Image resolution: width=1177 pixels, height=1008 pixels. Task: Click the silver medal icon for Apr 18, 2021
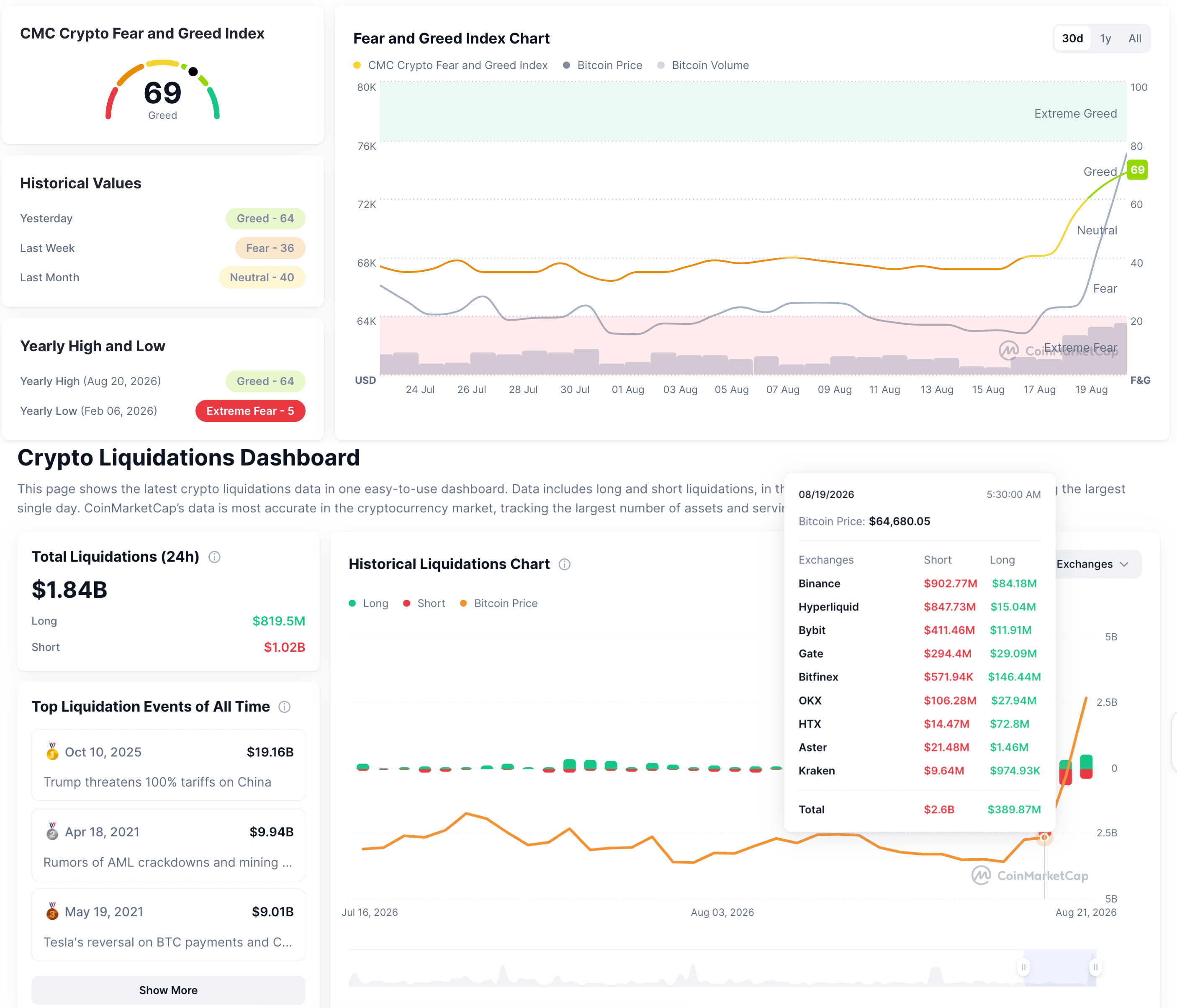(52, 831)
